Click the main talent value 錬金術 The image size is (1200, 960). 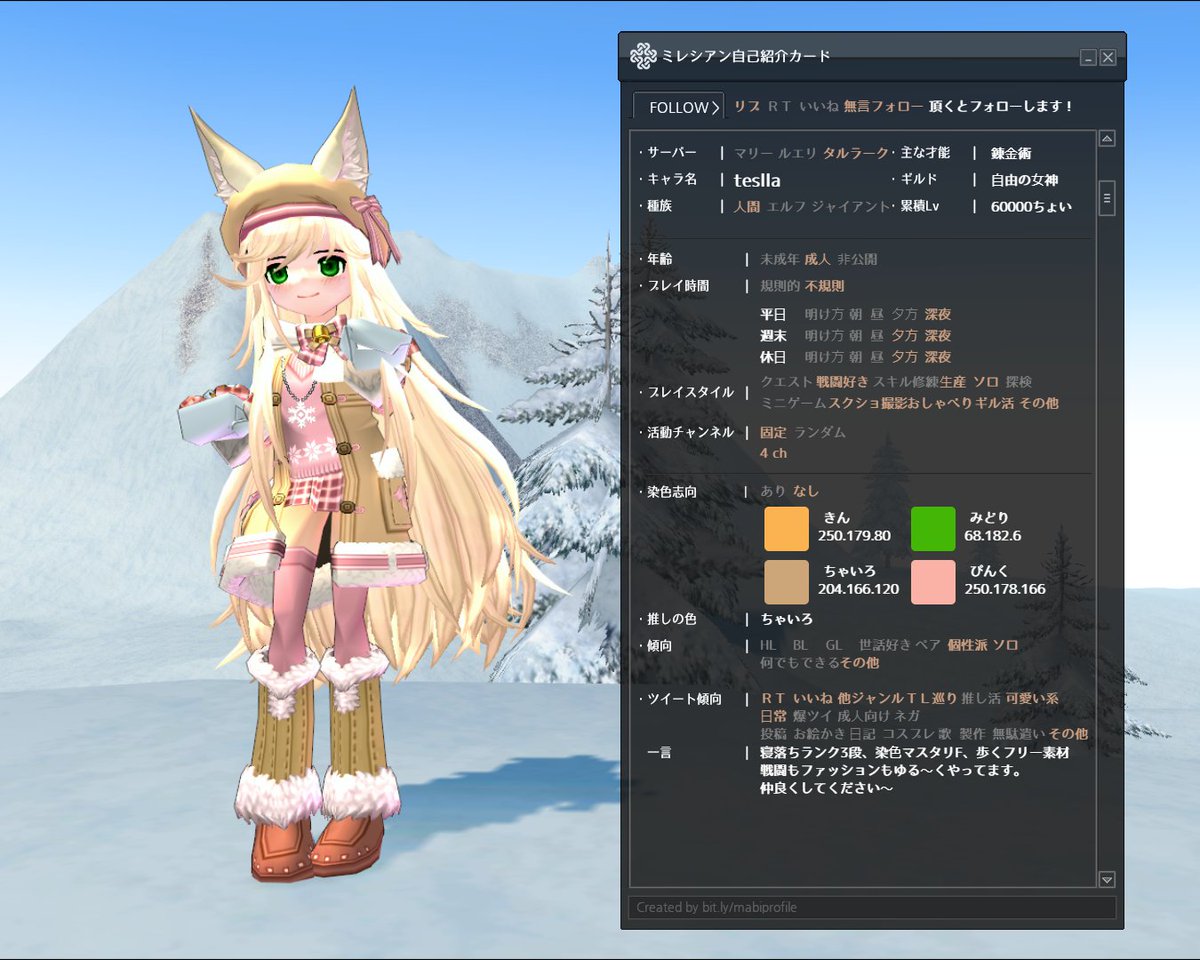coord(1011,153)
